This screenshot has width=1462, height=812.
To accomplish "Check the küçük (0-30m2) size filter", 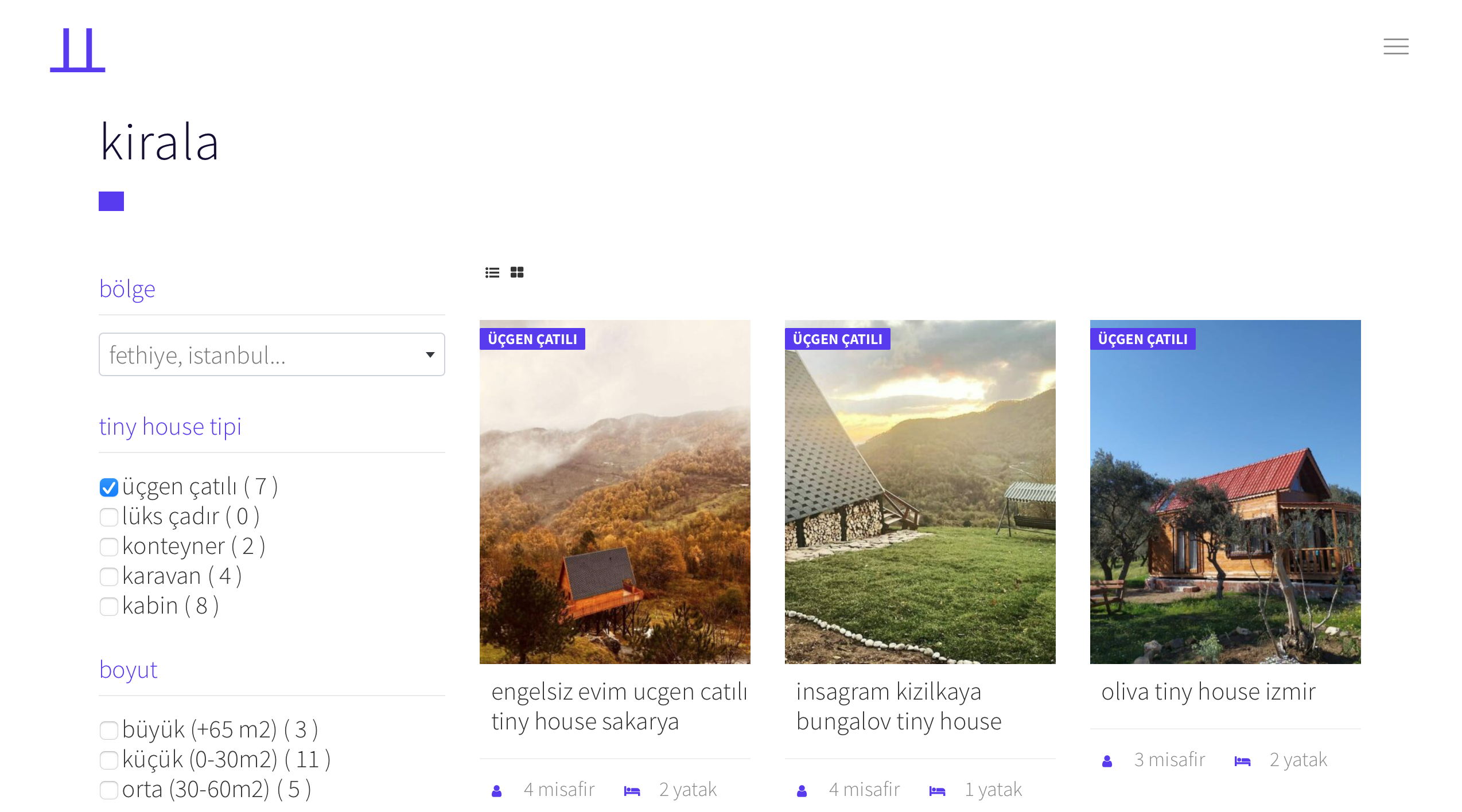I will (x=108, y=760).
